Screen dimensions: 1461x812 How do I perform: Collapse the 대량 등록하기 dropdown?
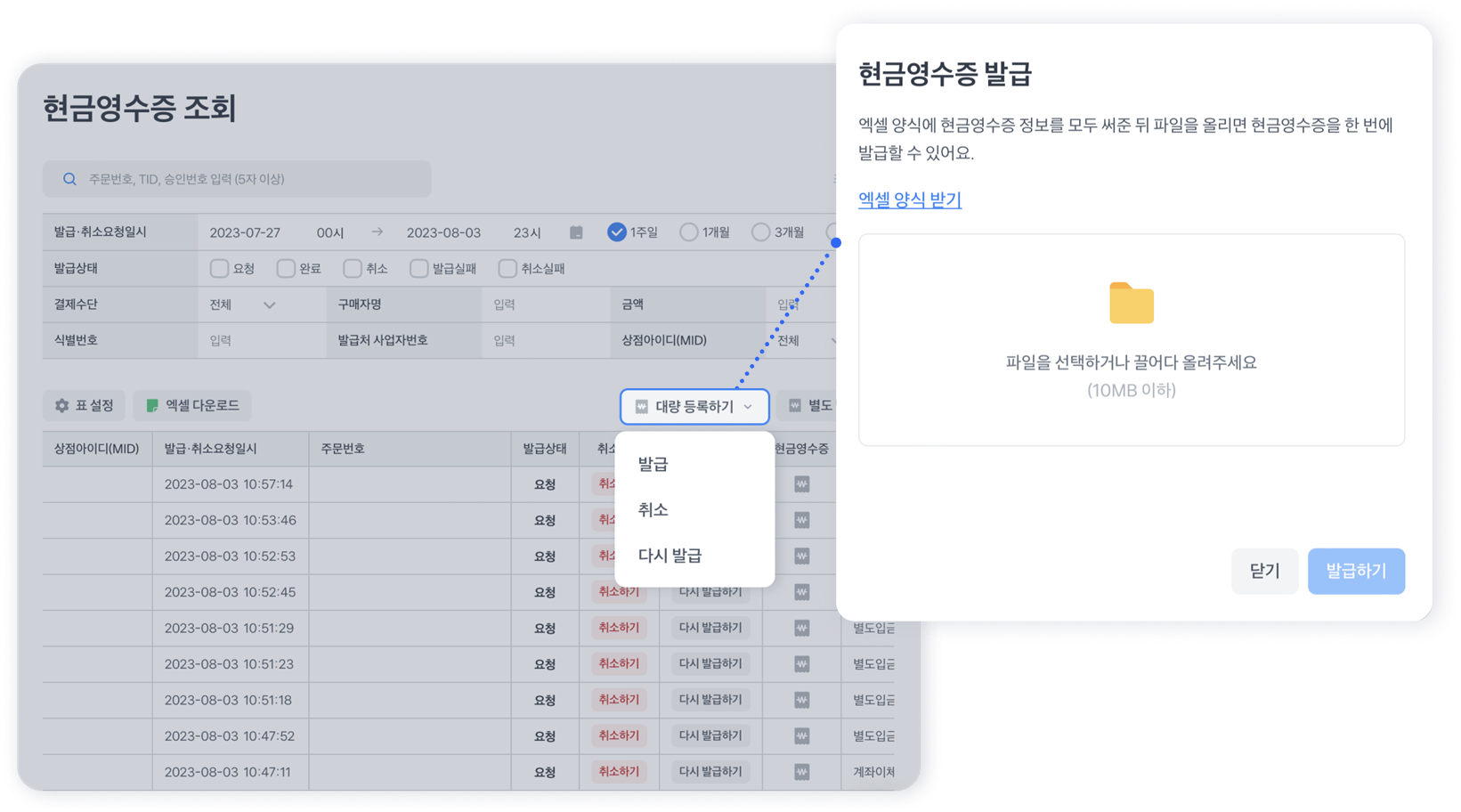pos(694,407)
